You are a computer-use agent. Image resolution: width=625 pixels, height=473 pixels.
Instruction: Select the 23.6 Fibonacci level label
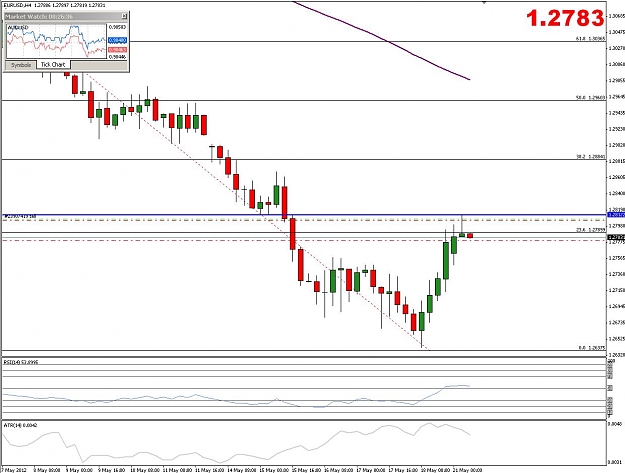point(591,230)
